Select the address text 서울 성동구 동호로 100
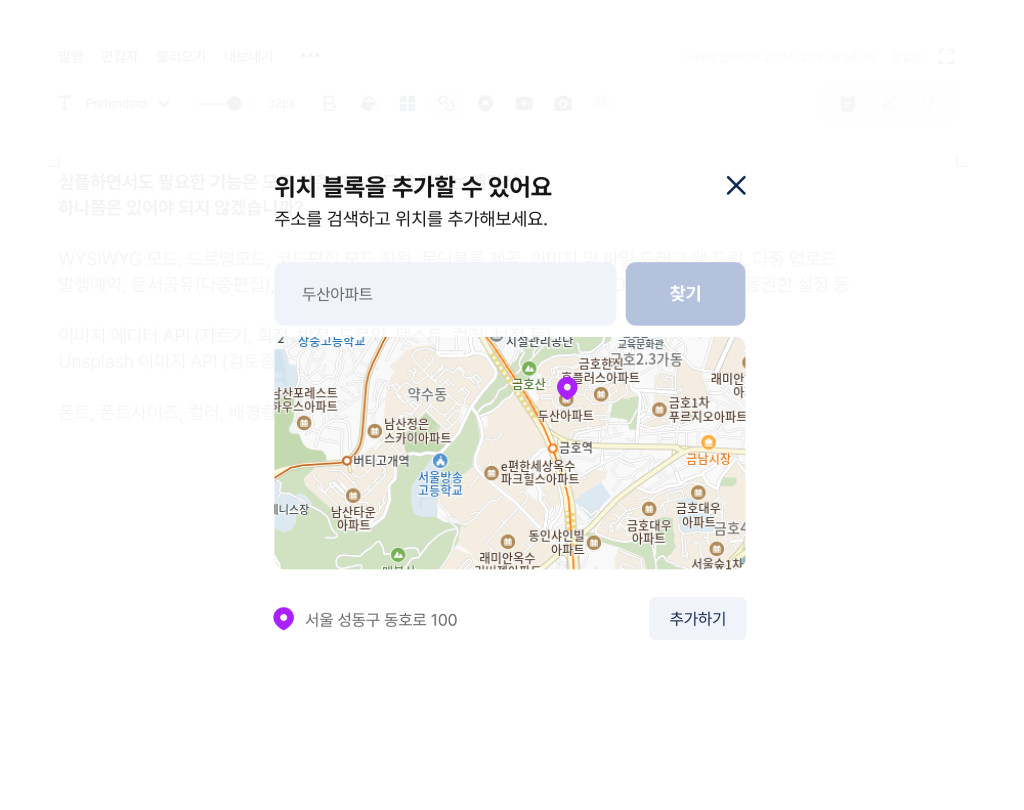 (x=381, y=620)
